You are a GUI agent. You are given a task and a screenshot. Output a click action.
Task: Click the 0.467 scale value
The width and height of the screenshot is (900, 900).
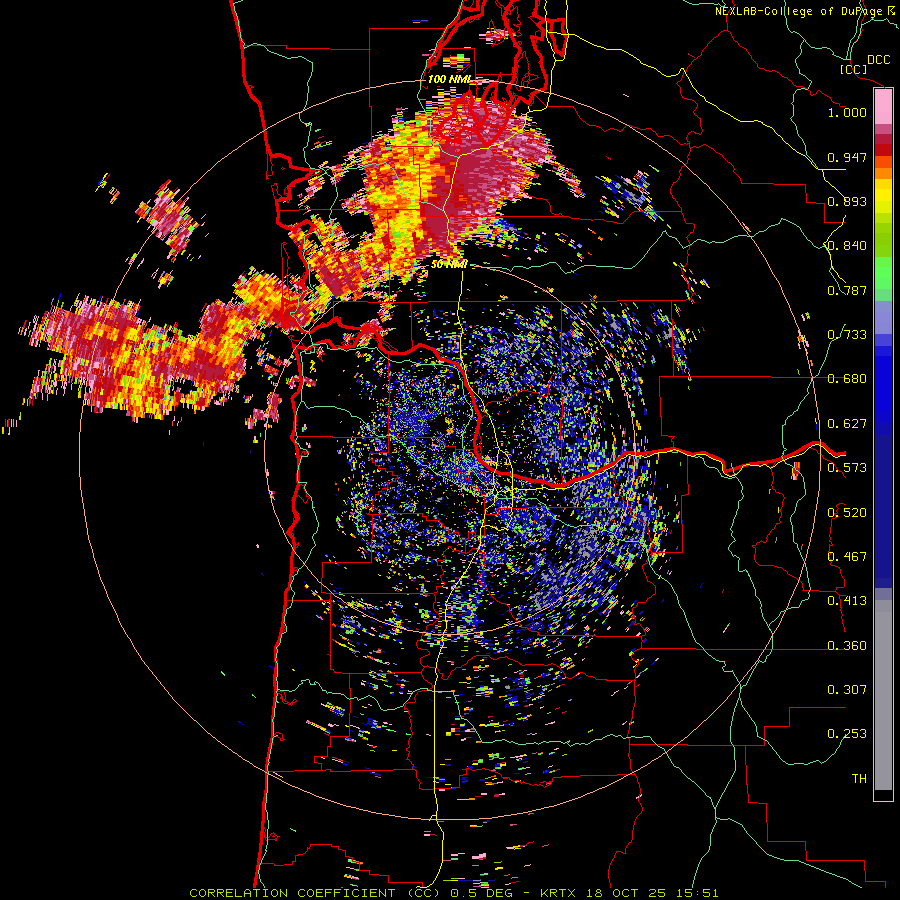pos(847,557)
